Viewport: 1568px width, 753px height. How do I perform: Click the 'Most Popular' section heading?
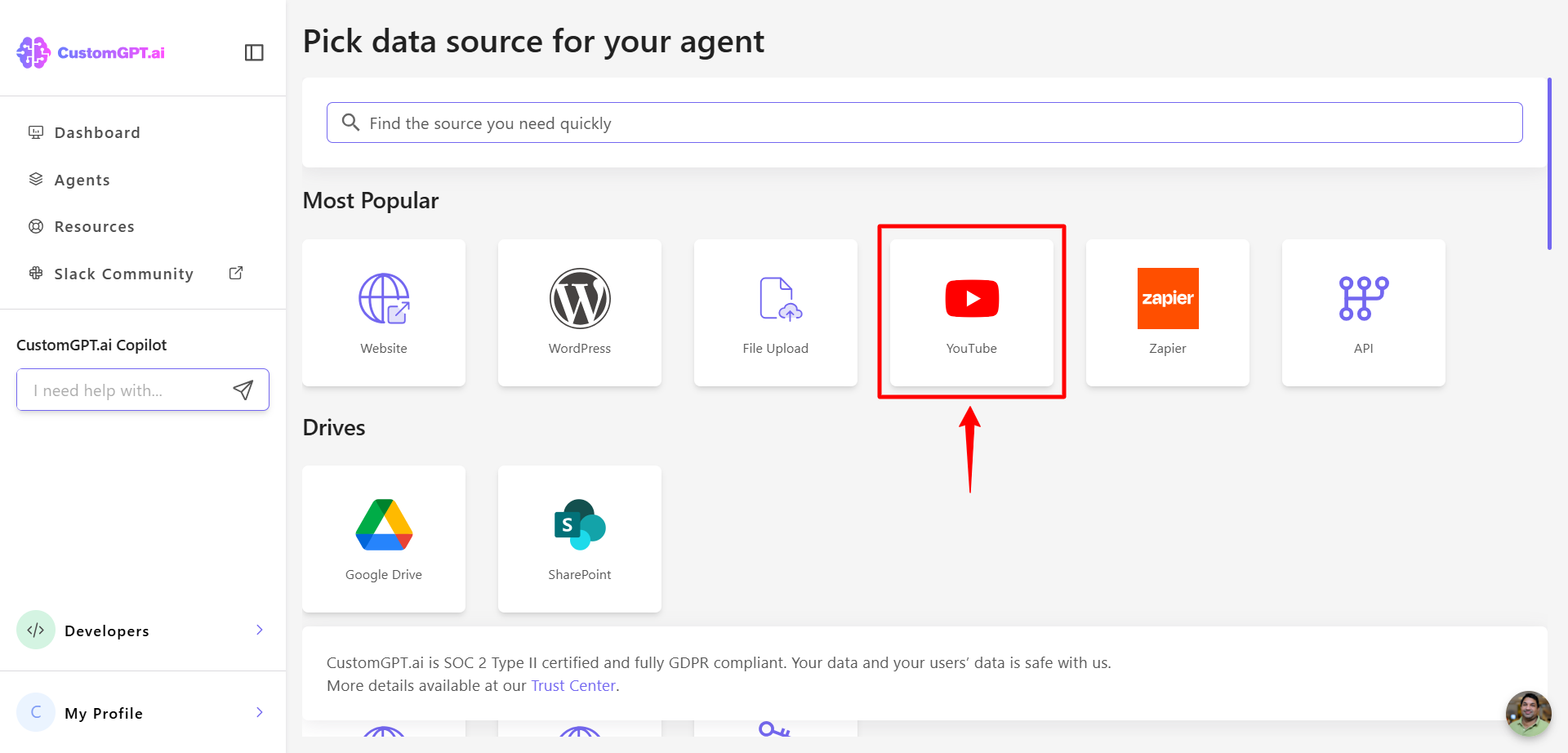[x=371, y=200]
